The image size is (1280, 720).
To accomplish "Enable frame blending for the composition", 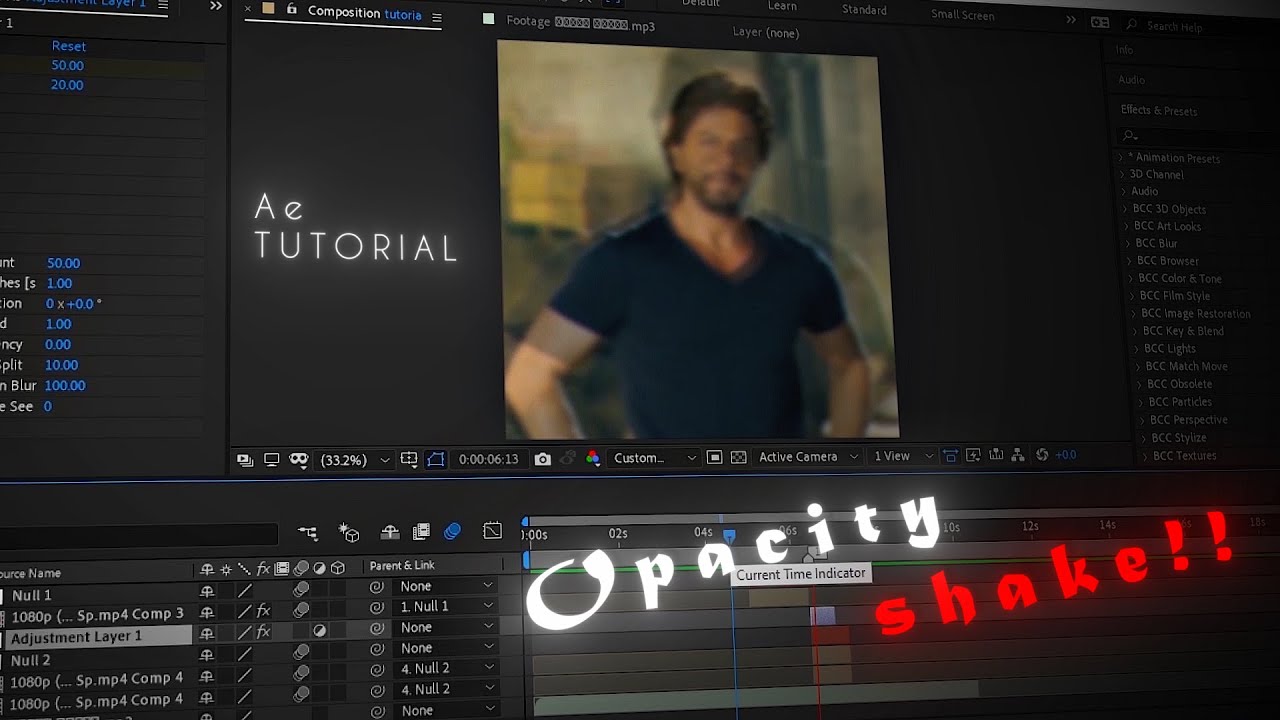I will [422, 532].
